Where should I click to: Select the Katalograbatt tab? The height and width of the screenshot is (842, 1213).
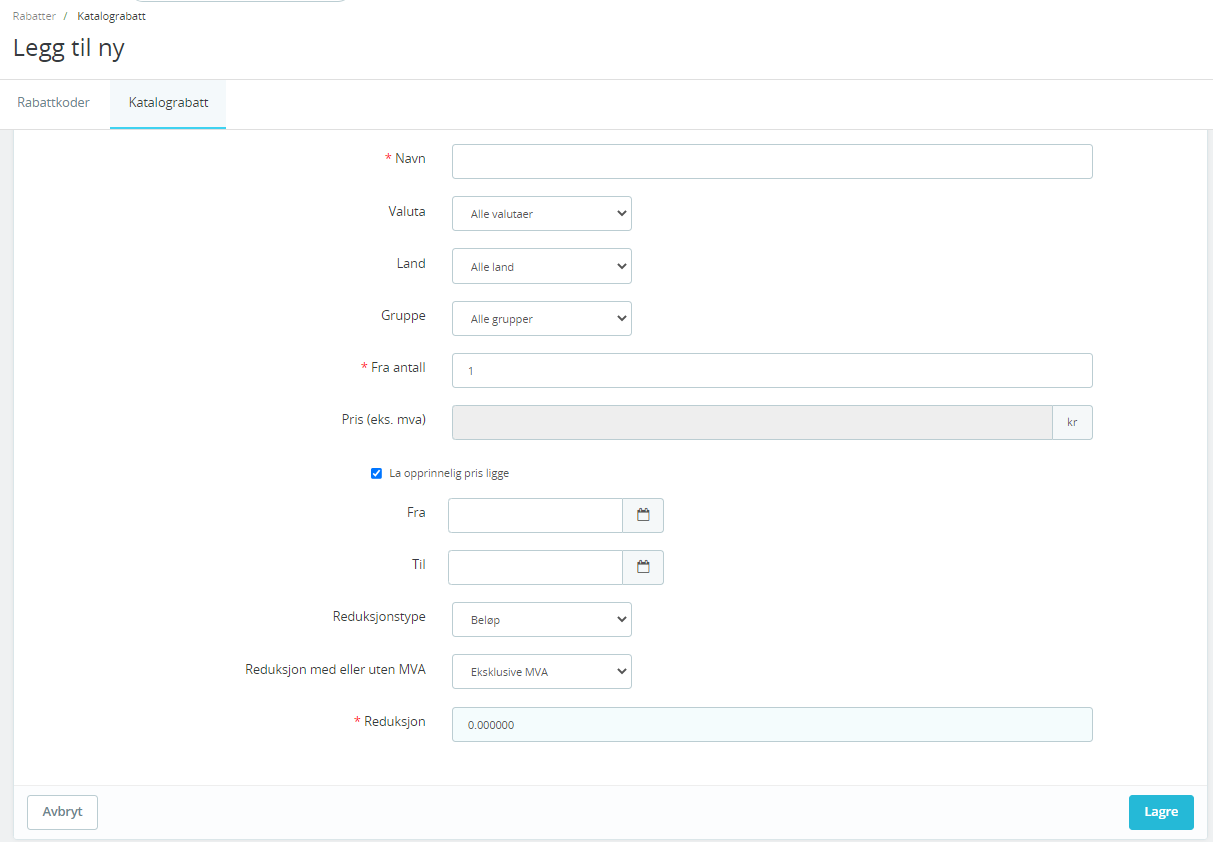tap(168, 102)
